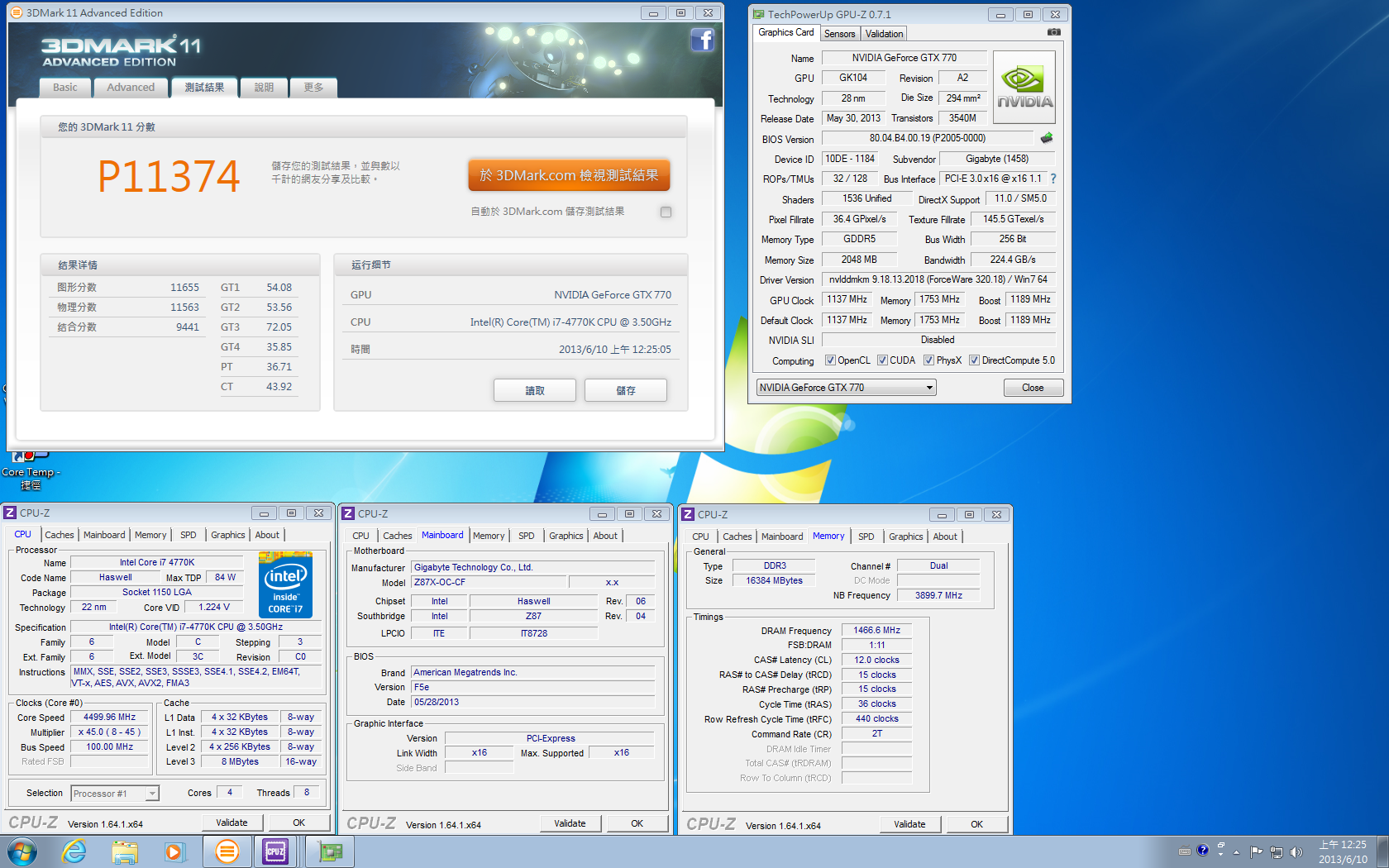1389x868 pixels.
Task: Switch to Sensors tab in GPU-Z
Action: (839, 34)
